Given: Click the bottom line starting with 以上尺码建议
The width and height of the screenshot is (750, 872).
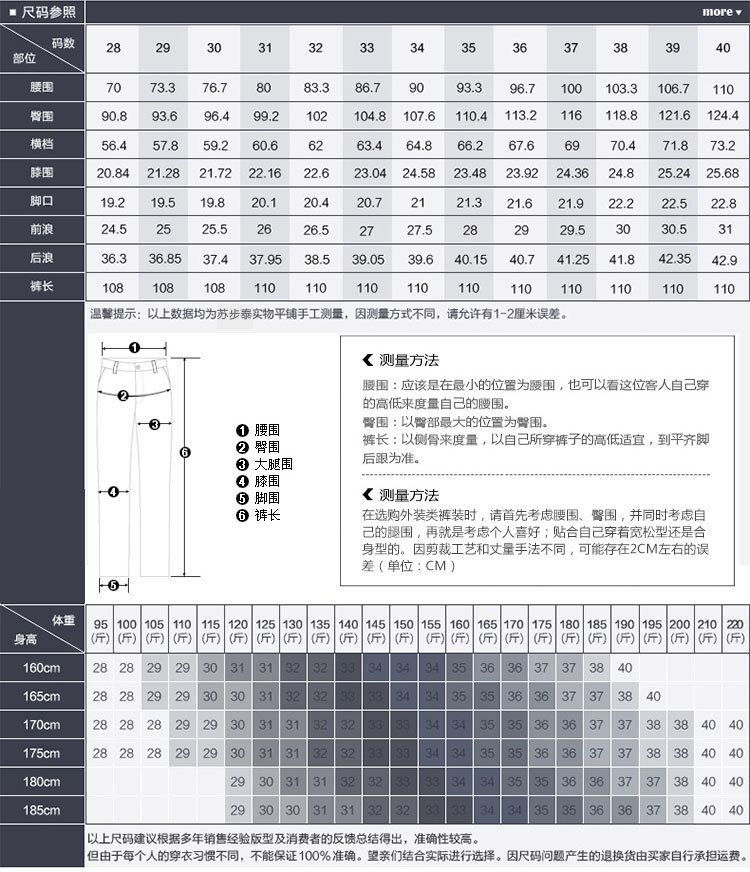Looking at the screenshot, I should (283, 839).
